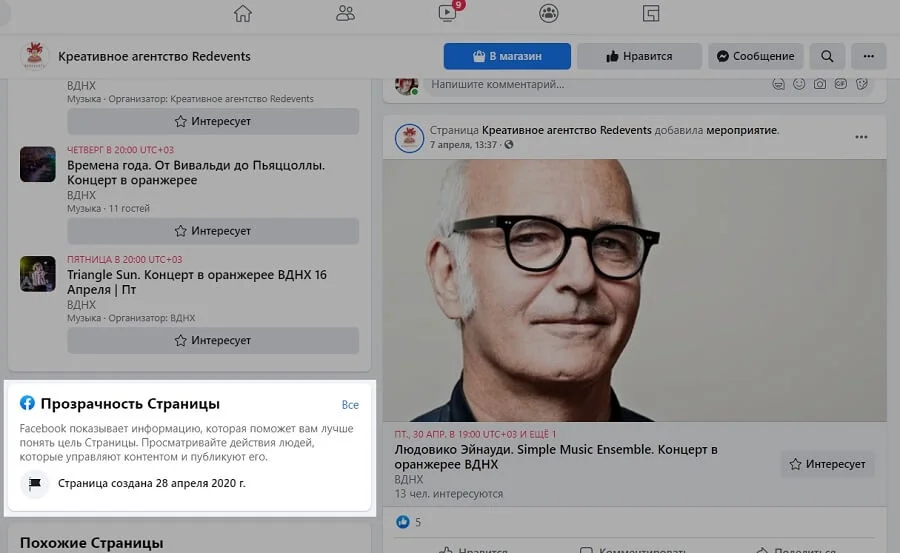Toggle Интересует on the Людовико Эйнауди event
Image resolution: width=900 pixels, height=553 pixels.
827,464
